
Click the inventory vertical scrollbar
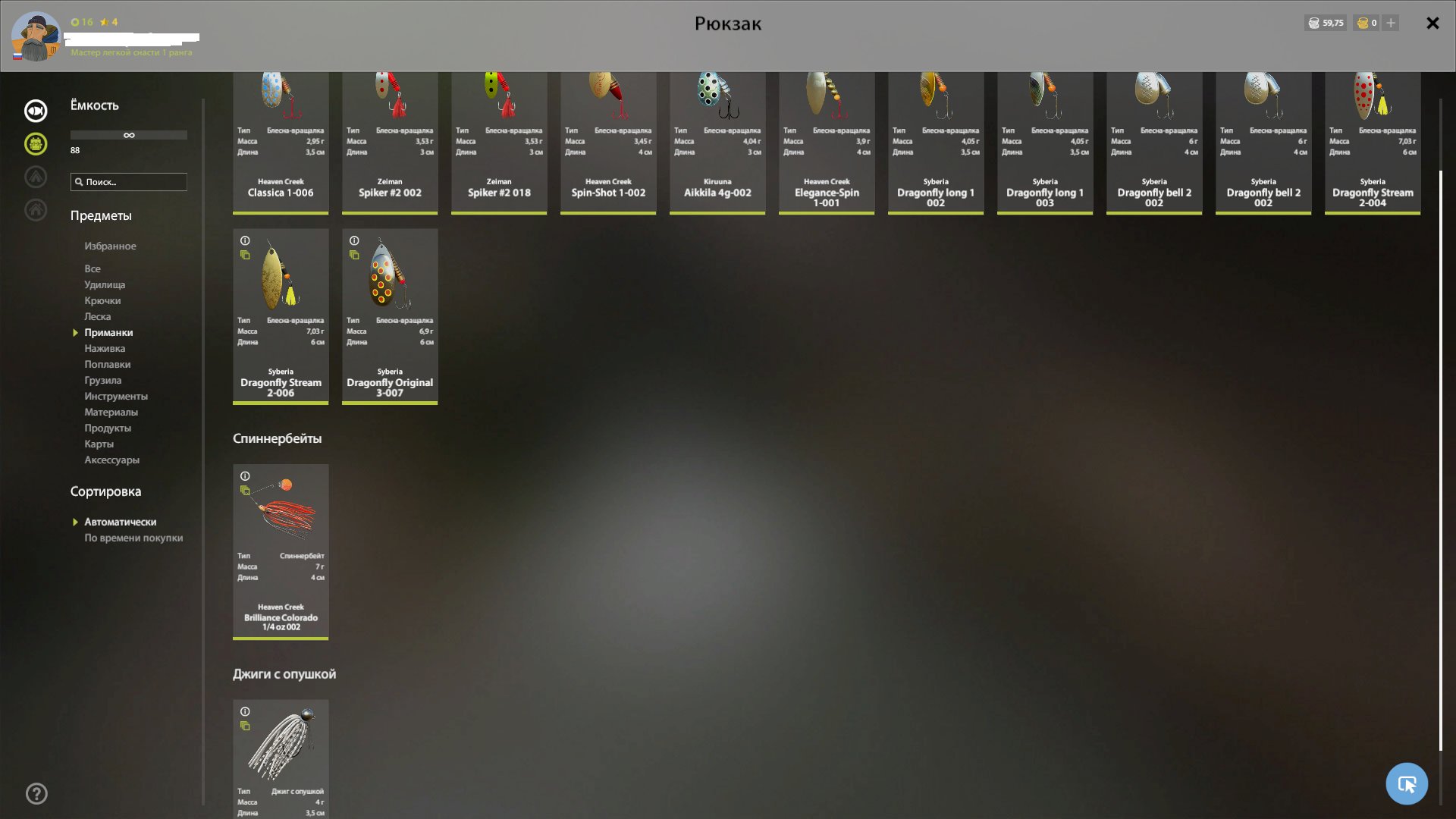(1440, 455)
